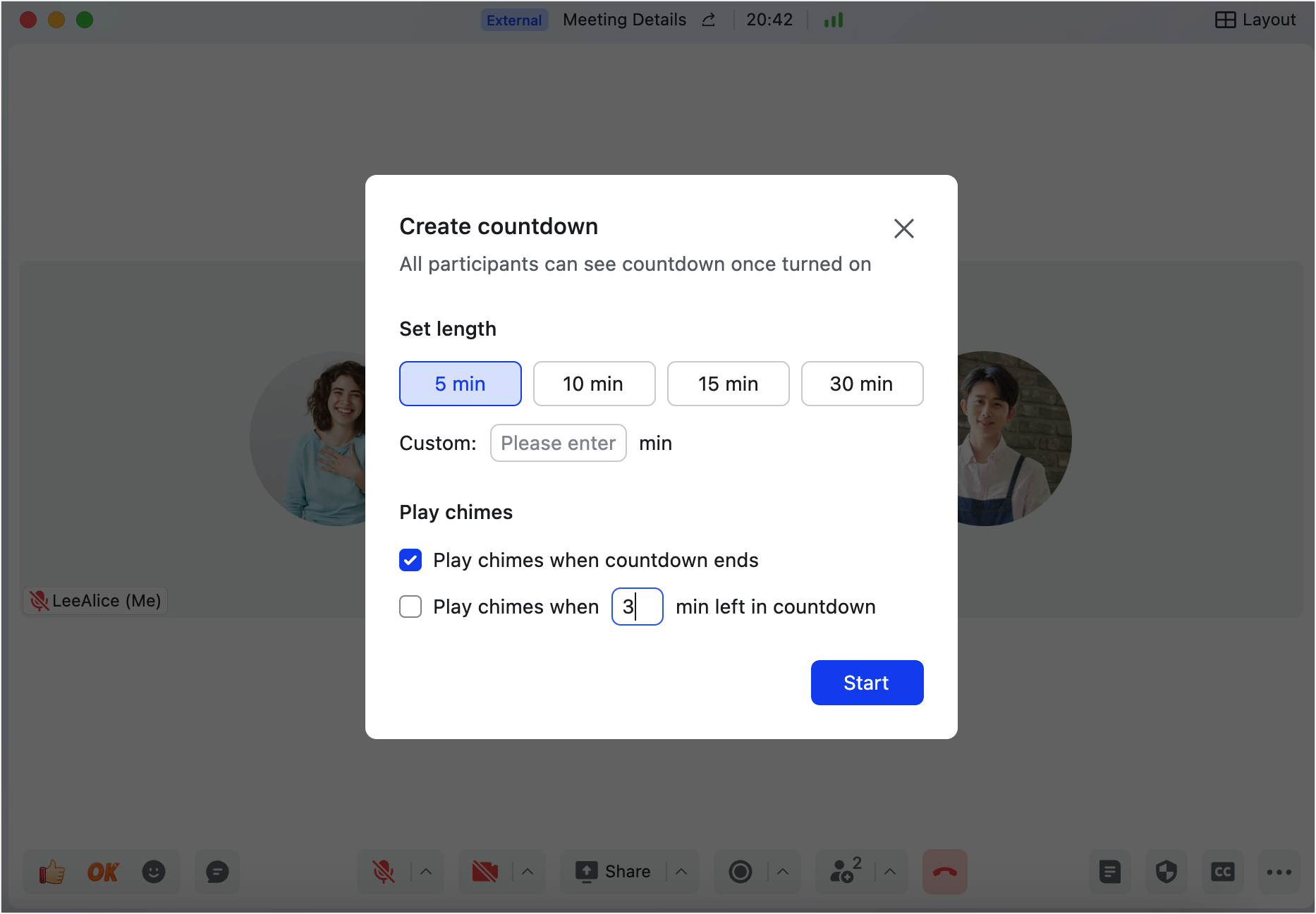Open participants invite options chevron
The image size is (1316, 914).
[x=889, y=872]
